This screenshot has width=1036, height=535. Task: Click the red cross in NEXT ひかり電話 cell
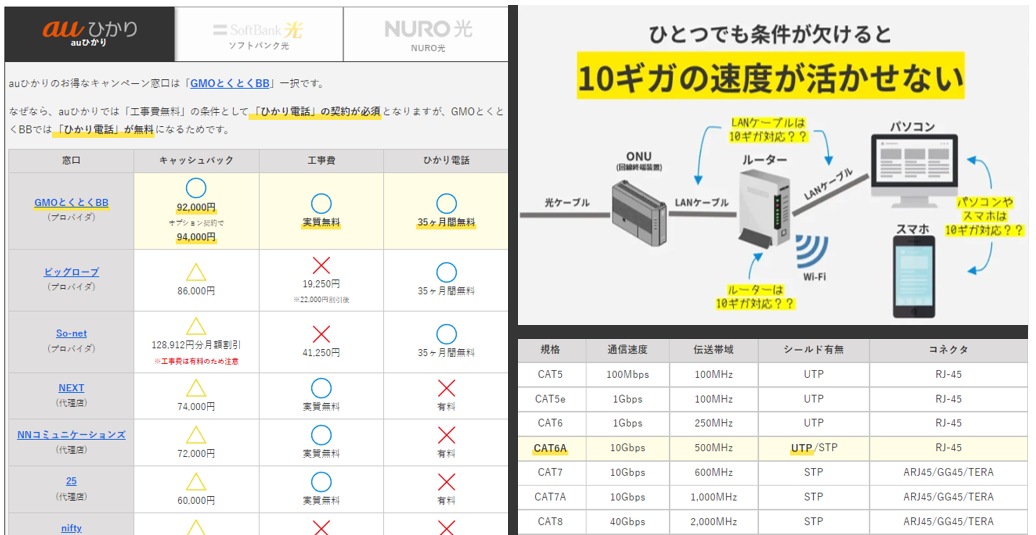tap(447, 388)
